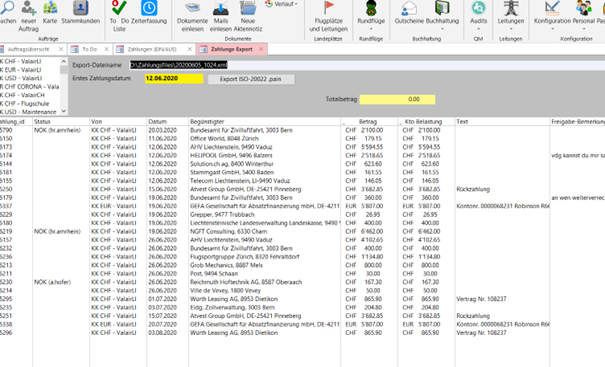Close the Zahlungen (EIN/AUS) tab
Screen dimensions: 605x367
point(189,49)
